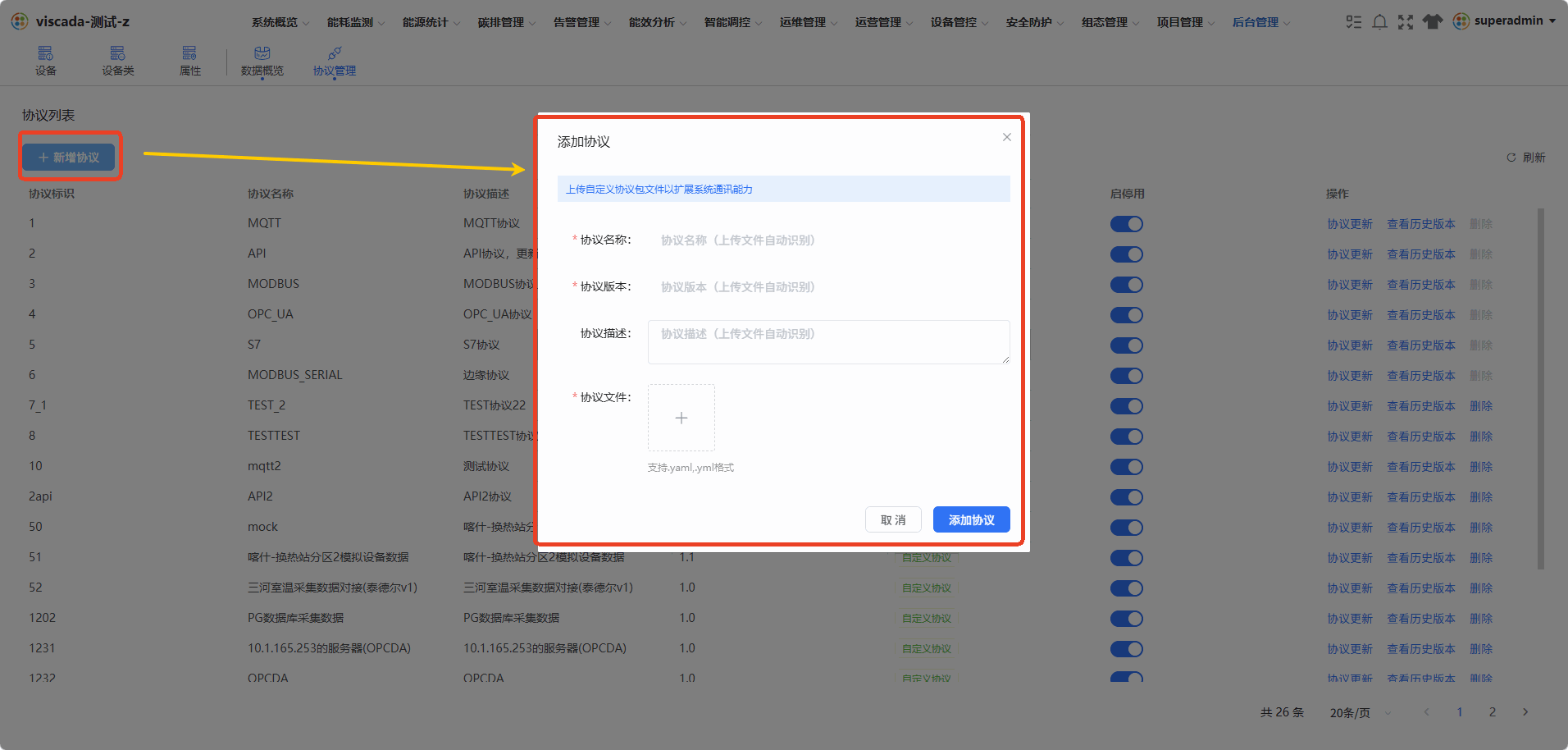This screenshot has width=1568, height=750.
Task: Click the notification bell icon
Action: tap(1379, 22)
